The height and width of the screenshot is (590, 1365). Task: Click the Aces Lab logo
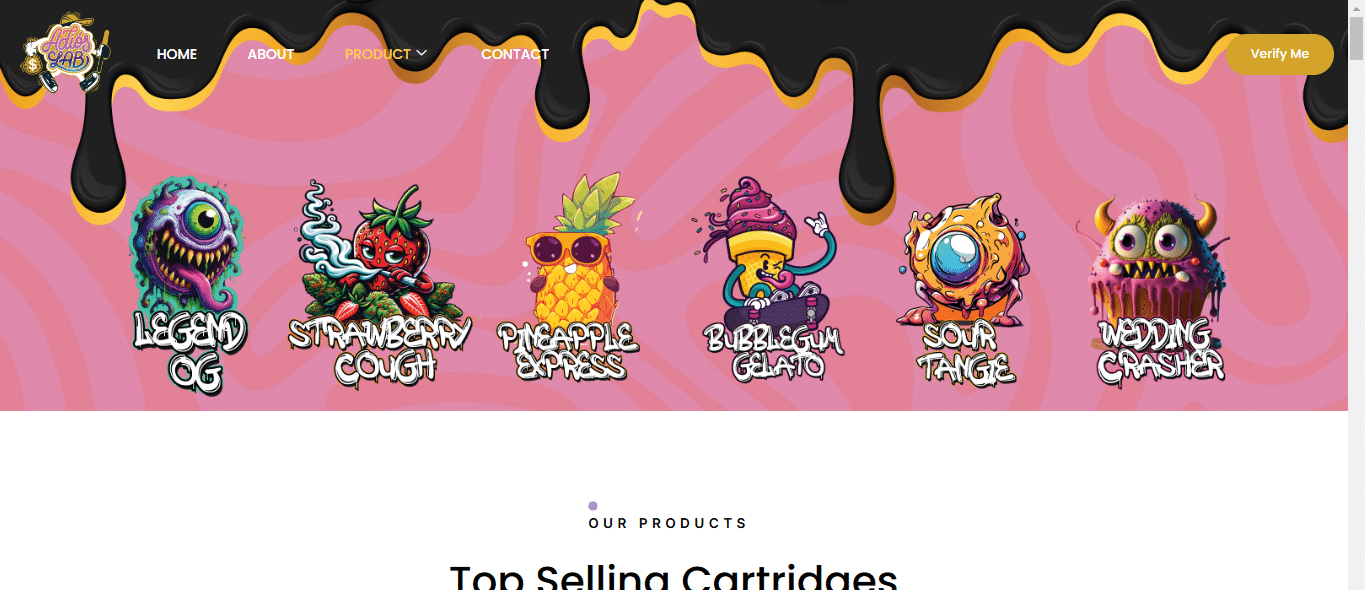[66, 52]
